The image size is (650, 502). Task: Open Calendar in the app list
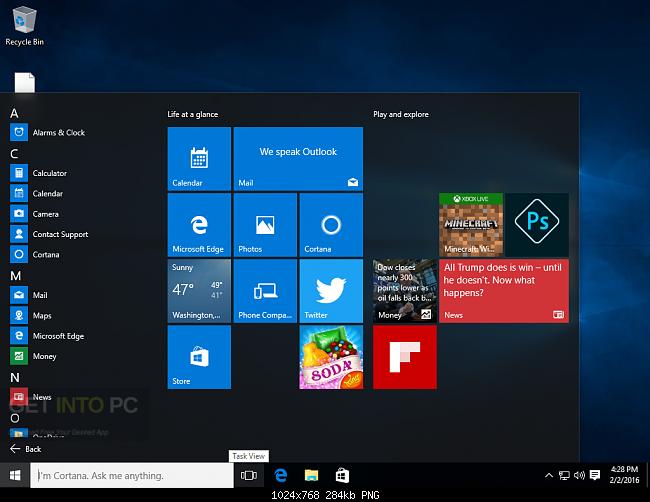click(36, 194)
